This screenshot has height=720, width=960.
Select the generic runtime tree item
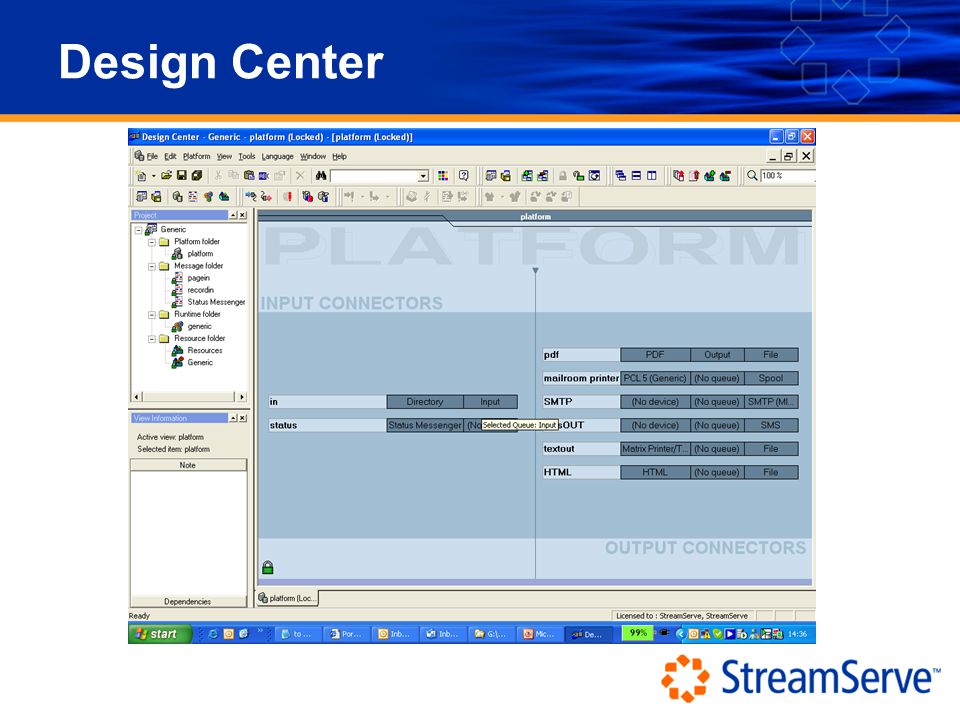200,326
